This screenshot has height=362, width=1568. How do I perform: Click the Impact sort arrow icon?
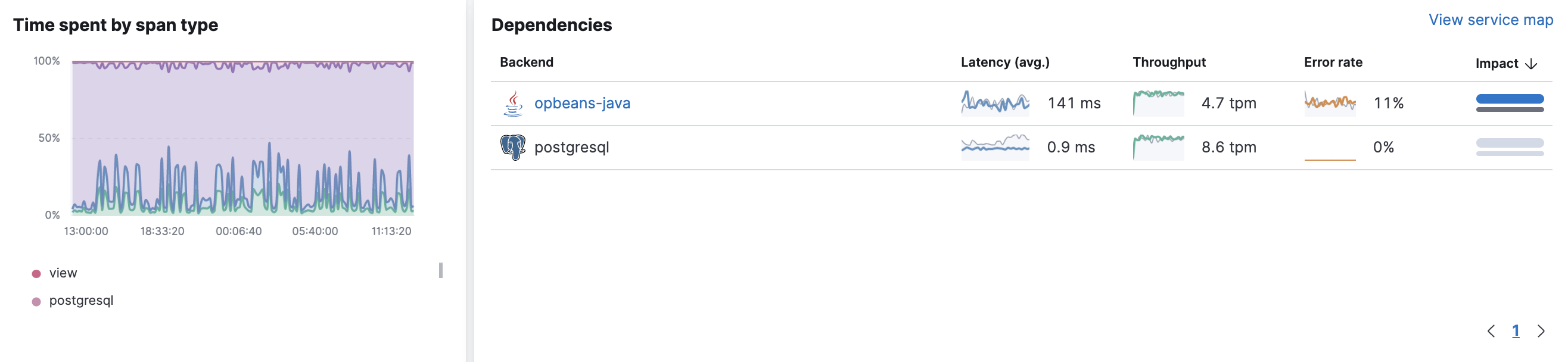coord(1532,64)
